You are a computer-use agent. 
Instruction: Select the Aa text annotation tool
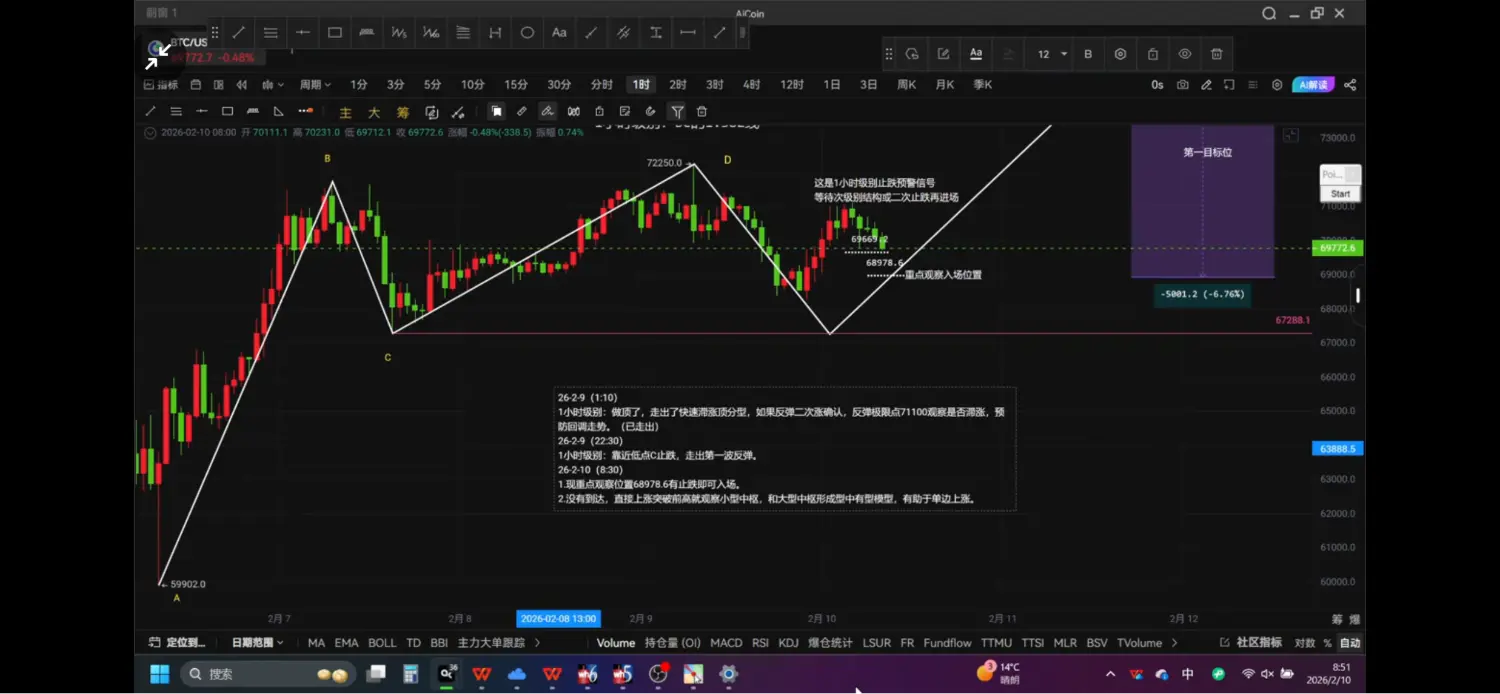[559, 33]
